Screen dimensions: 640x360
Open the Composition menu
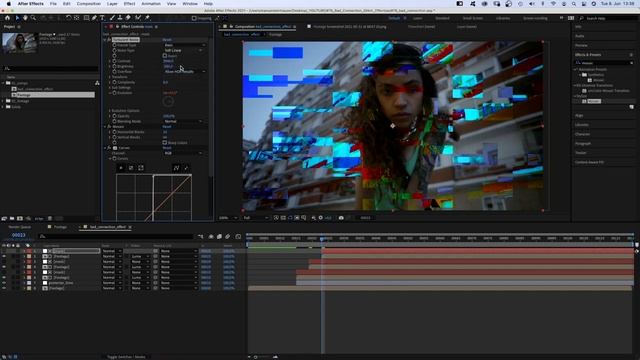tap(89, 4)
